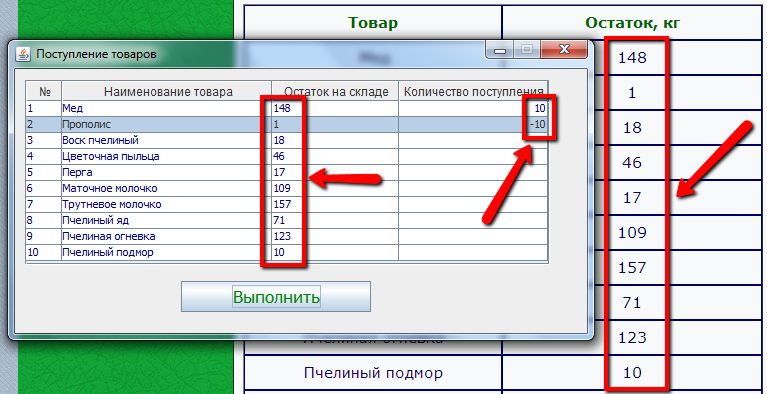Click value 157 in background Остаток column

pos(632,268)
